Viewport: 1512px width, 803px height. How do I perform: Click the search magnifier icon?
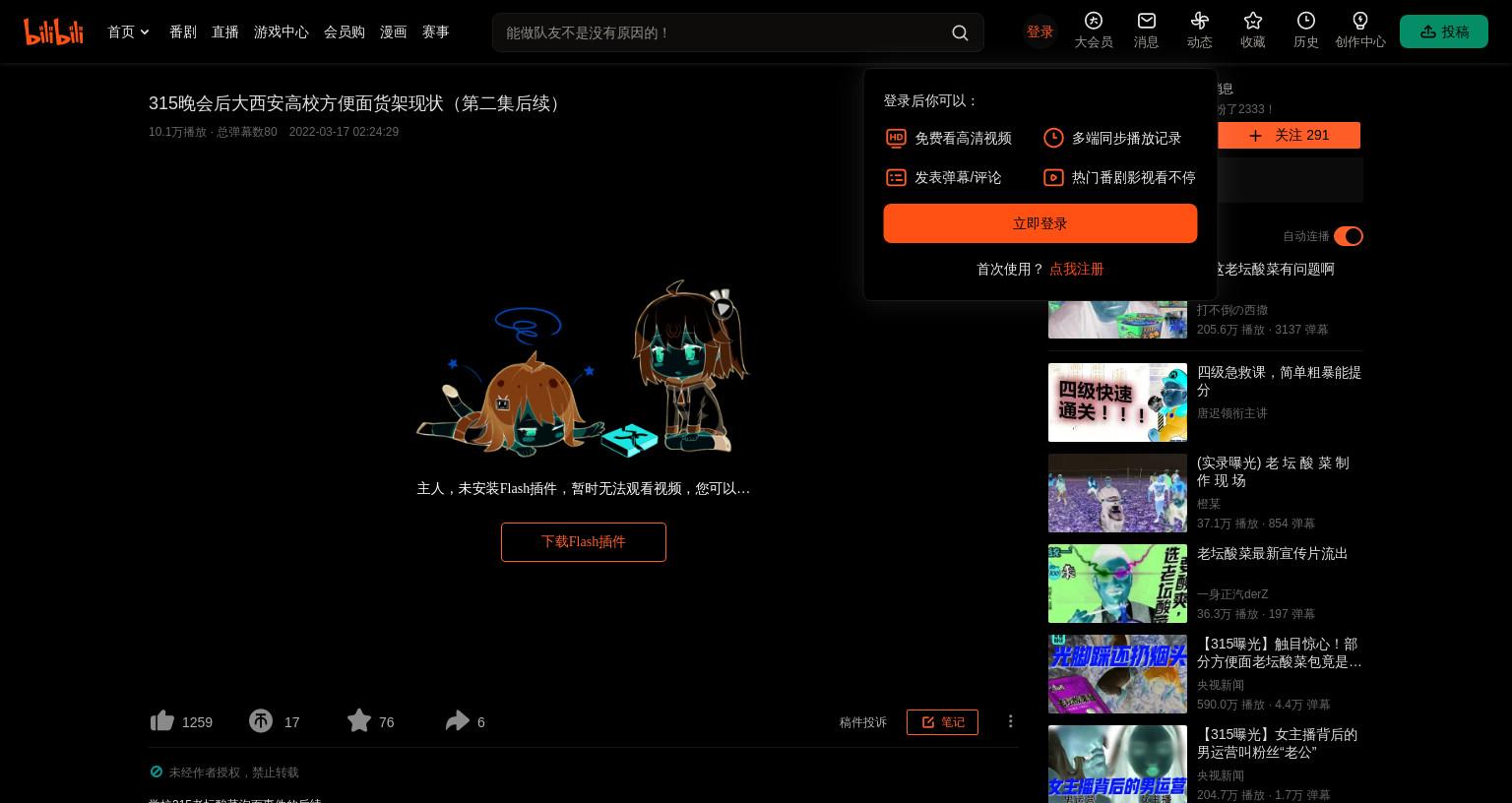point(960,32)
